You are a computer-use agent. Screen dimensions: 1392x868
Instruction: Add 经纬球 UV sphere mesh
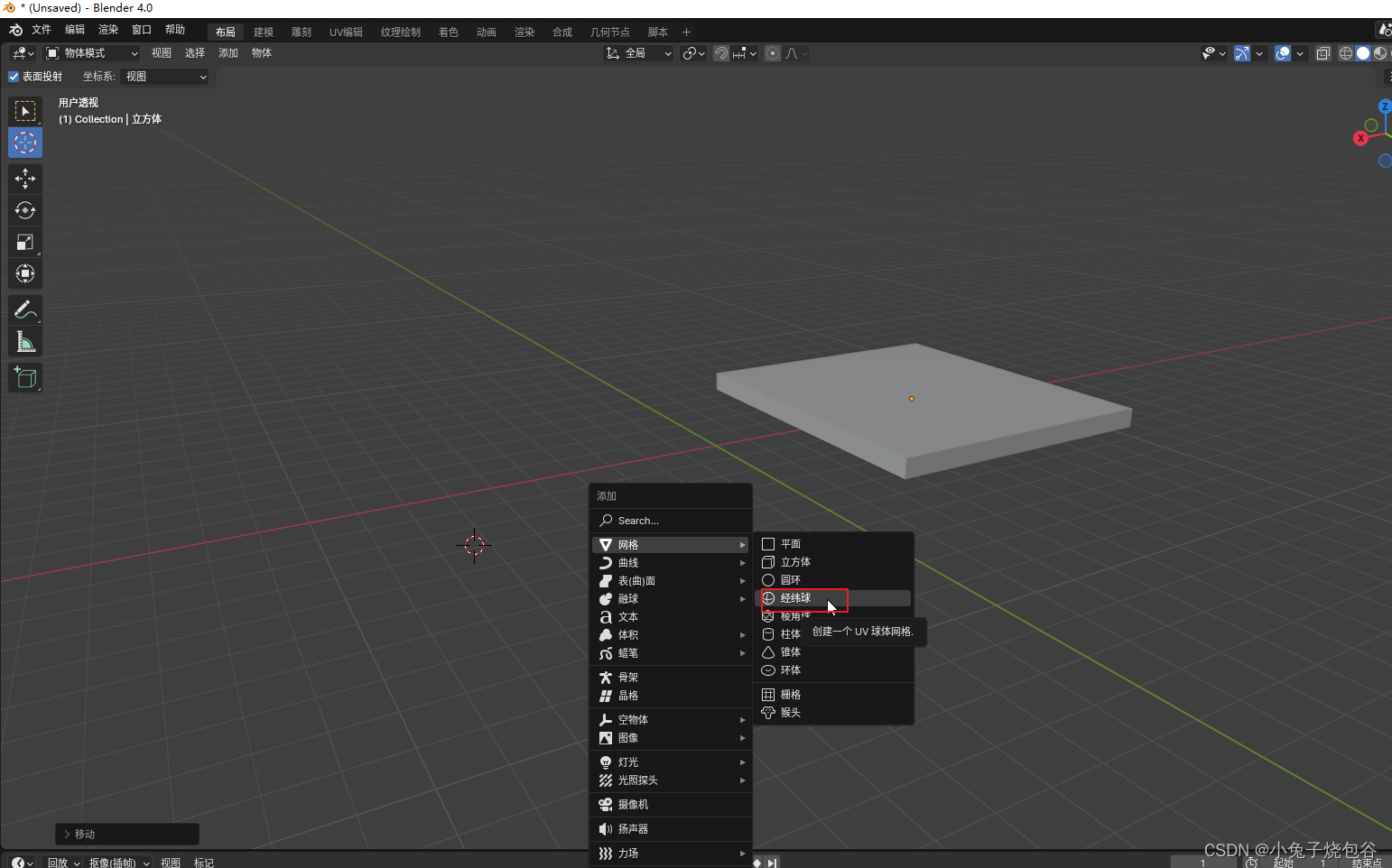click(832, 598)
